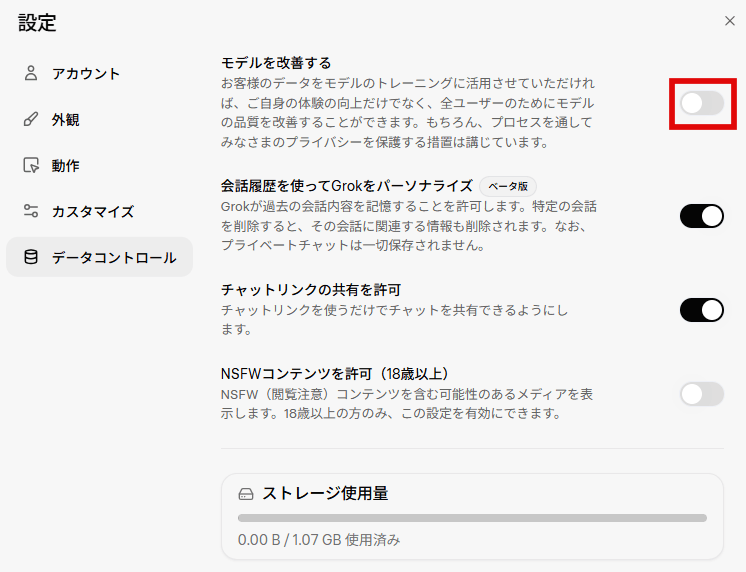Open the アカウント settings tab

(x=86, y=73)
